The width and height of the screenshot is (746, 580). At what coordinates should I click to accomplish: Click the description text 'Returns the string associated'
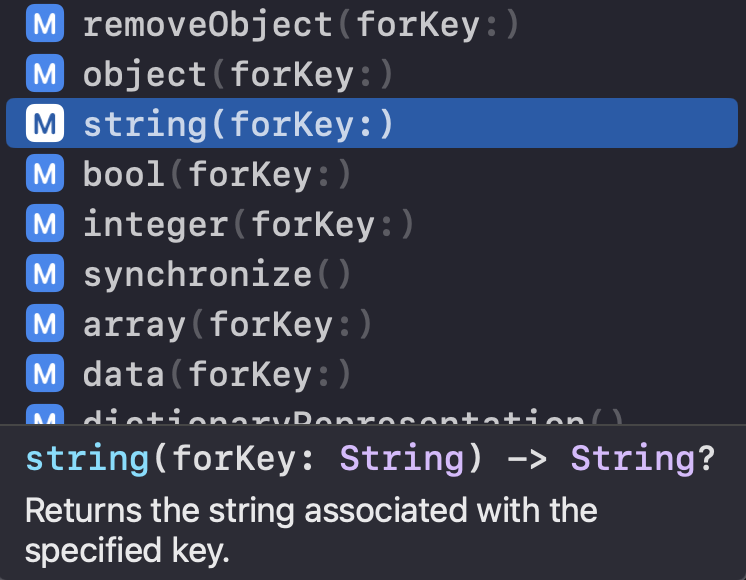point(248,510)
